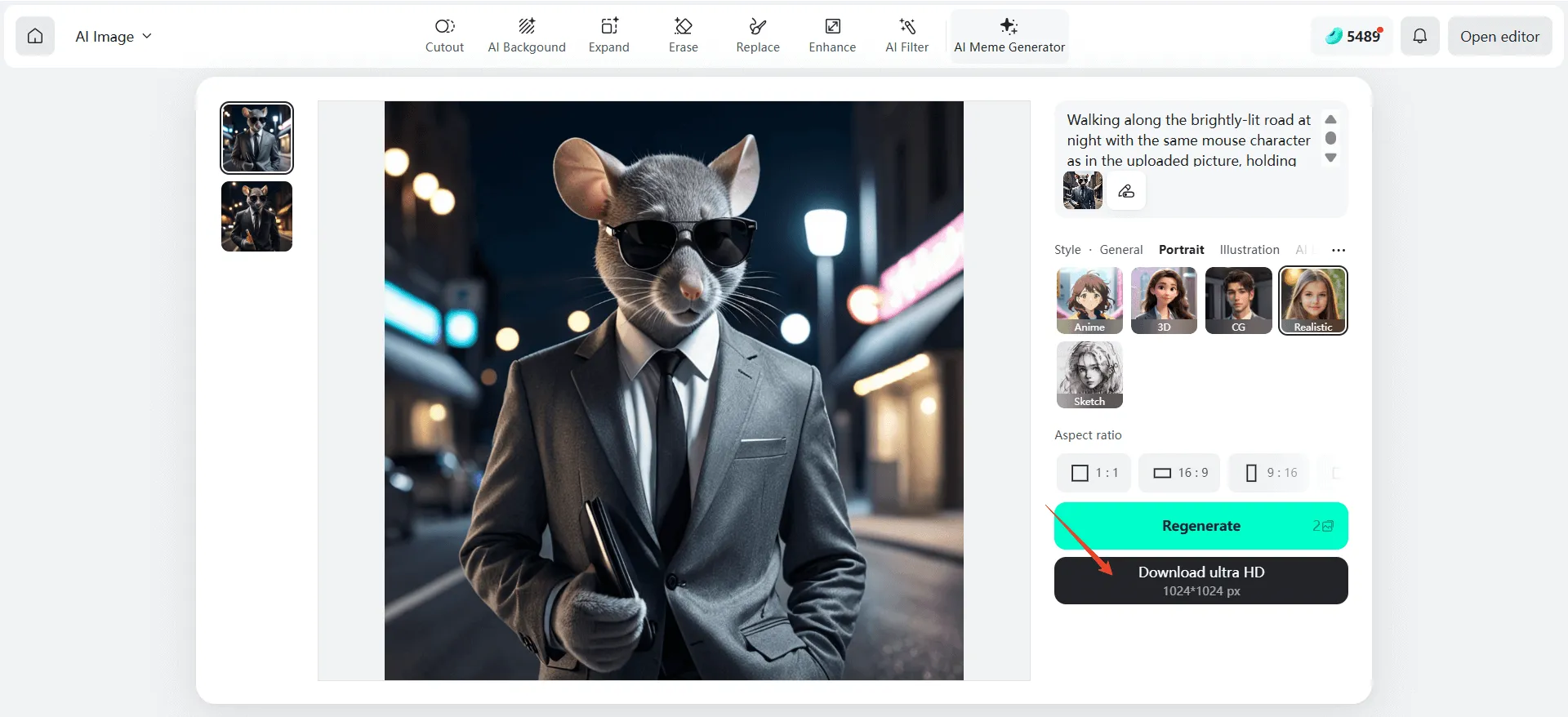The image size is (1568, 717).
Task: Choose the Expand tool
Action: 609,36
